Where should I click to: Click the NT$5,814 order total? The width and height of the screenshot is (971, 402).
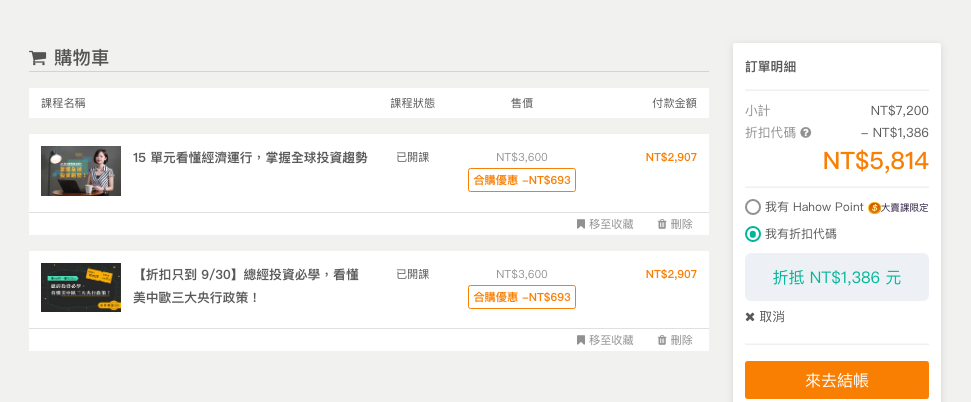click(x=875, y=160)
